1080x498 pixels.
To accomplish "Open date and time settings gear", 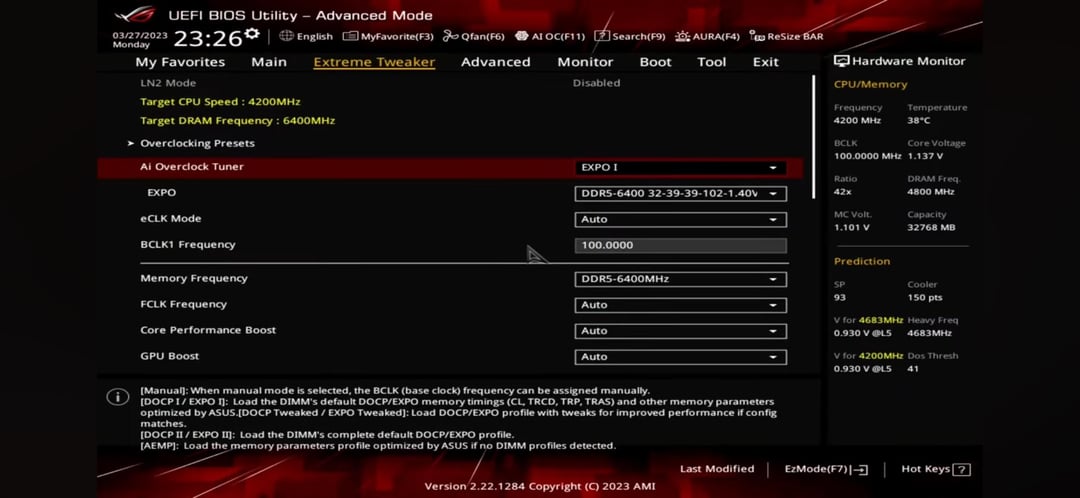I will [x=252, y=34].
